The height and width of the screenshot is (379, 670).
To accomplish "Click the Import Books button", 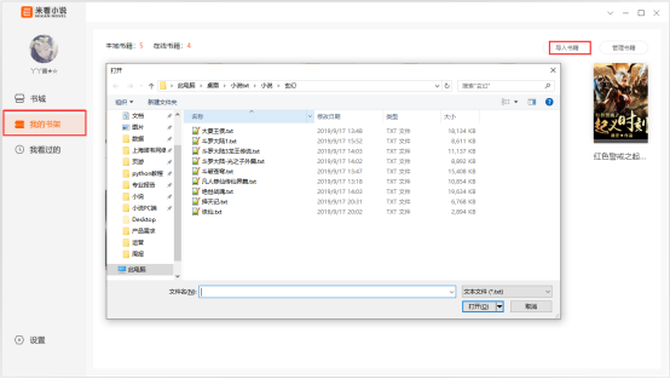I will [570, 48].
